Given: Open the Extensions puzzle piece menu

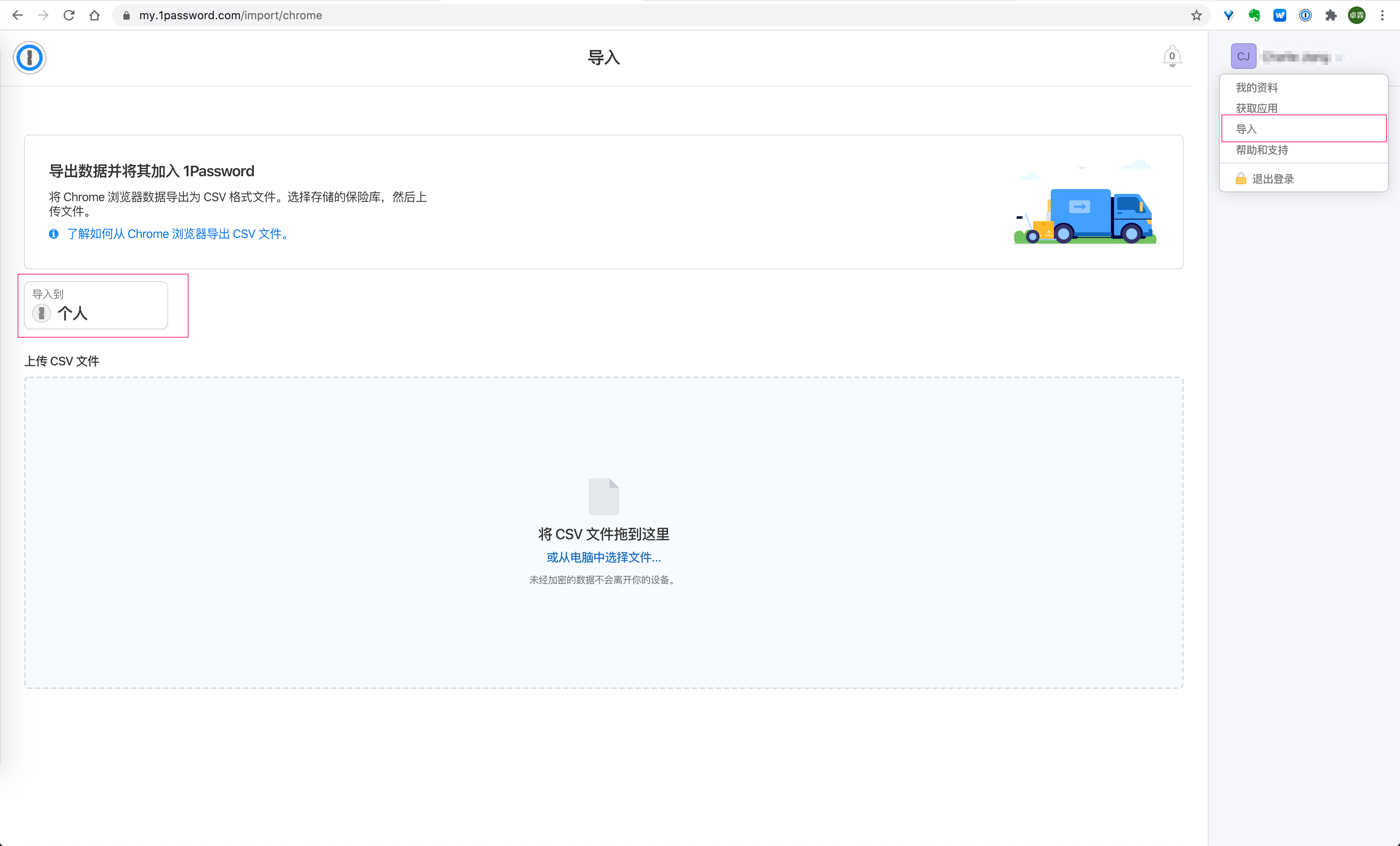Looking at the screenshot, I should [1331, 15].
